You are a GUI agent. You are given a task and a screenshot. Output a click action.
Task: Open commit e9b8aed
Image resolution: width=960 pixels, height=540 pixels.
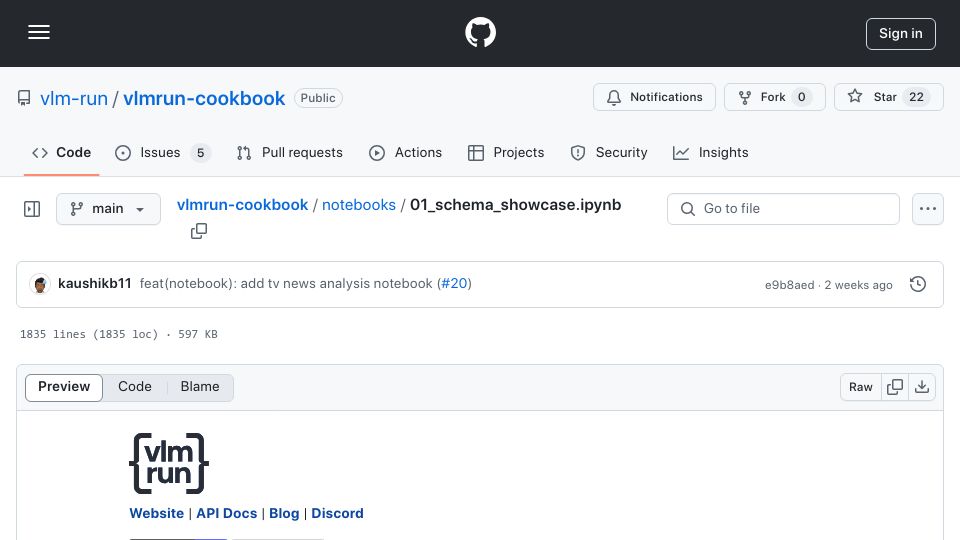789,285
